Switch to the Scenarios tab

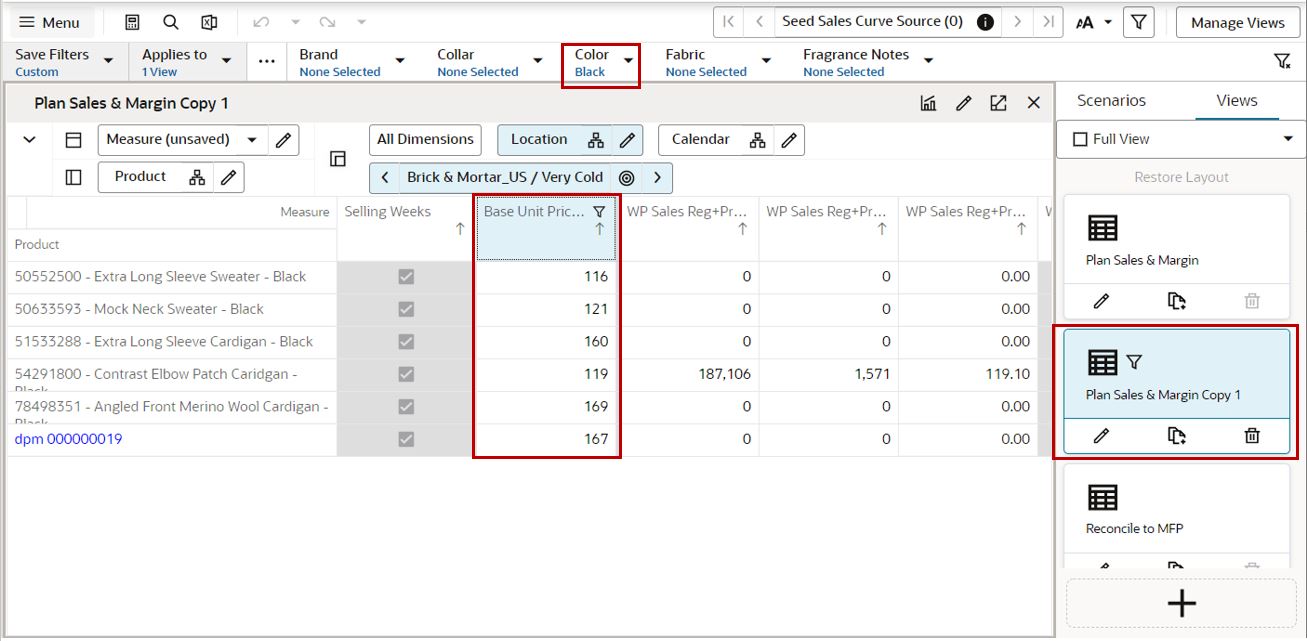click(x=1110, y=100)
